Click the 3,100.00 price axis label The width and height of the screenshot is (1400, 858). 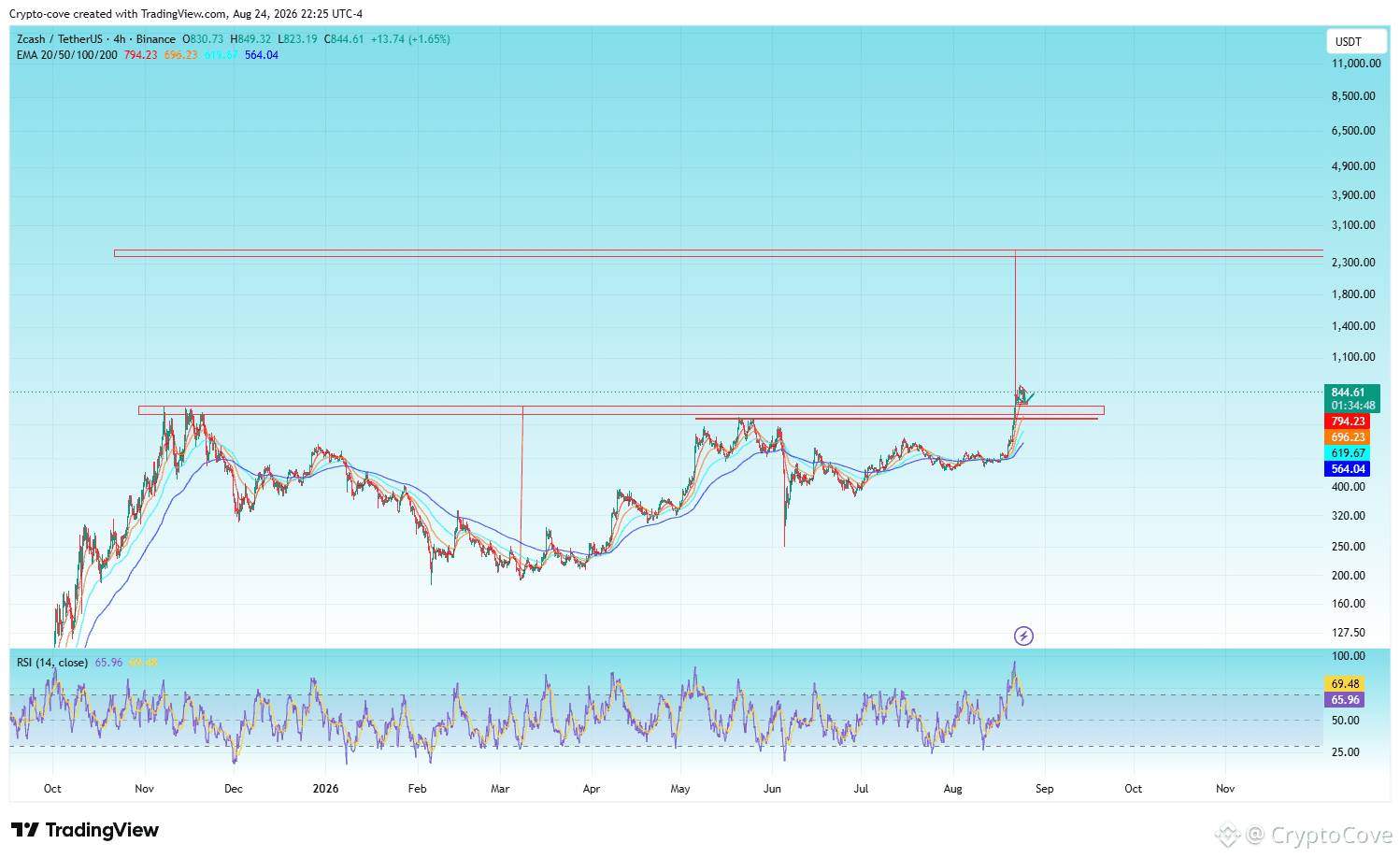point(1353,225)
